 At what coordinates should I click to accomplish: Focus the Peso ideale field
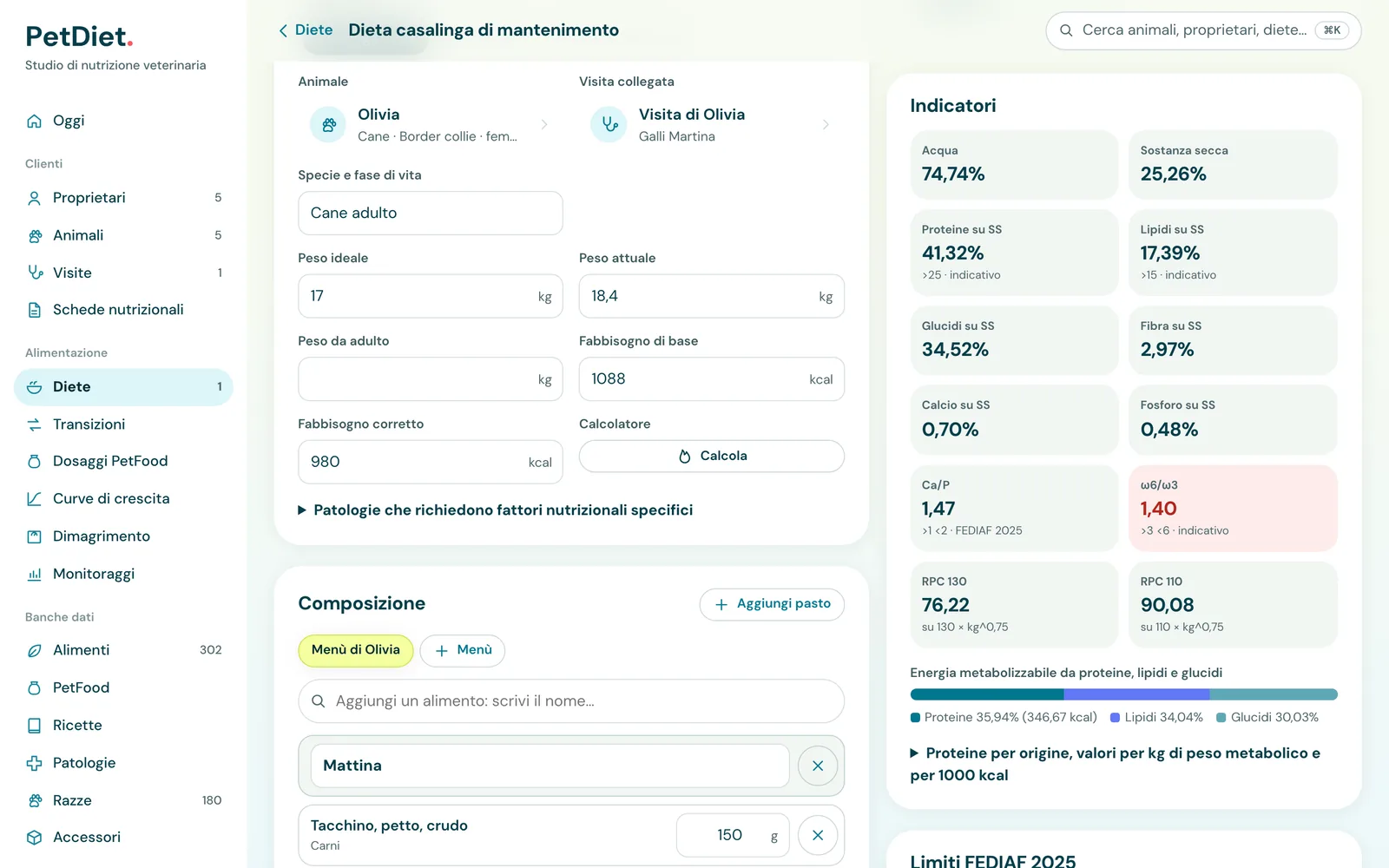coord(431,296)
